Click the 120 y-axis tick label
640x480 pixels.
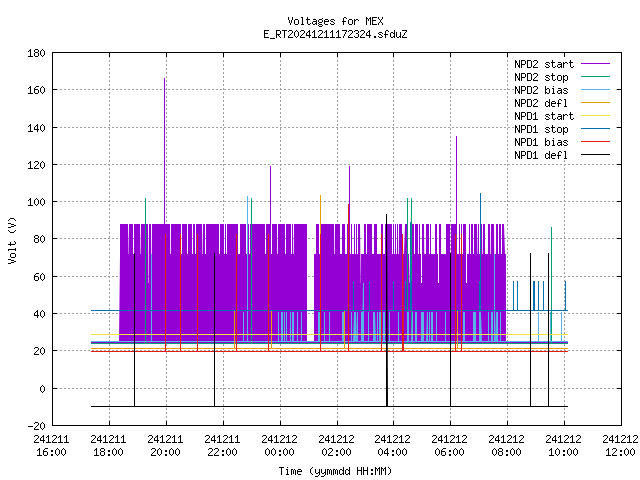coord(36,165)
